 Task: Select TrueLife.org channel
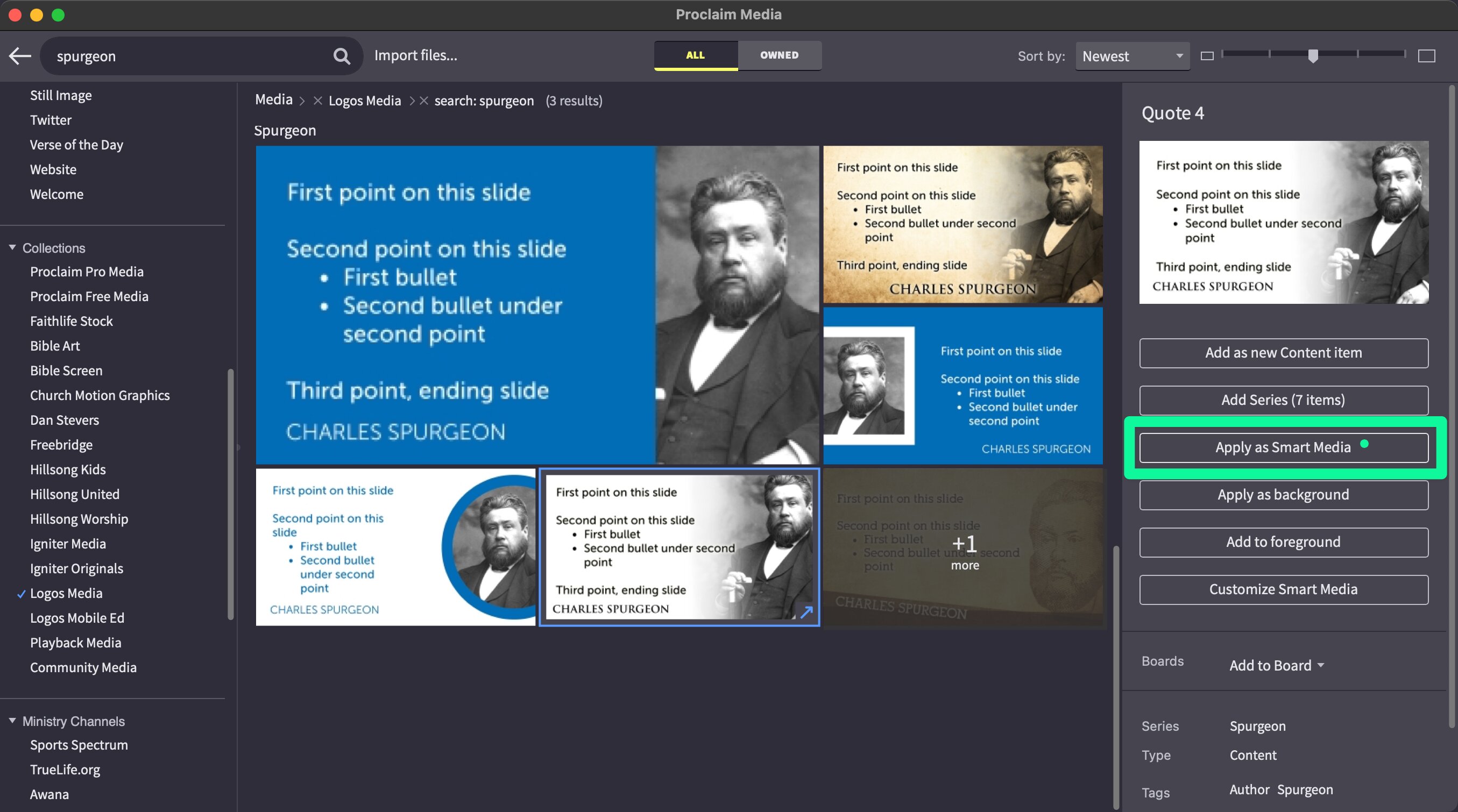pyautogui.click(x=65, y=770)
